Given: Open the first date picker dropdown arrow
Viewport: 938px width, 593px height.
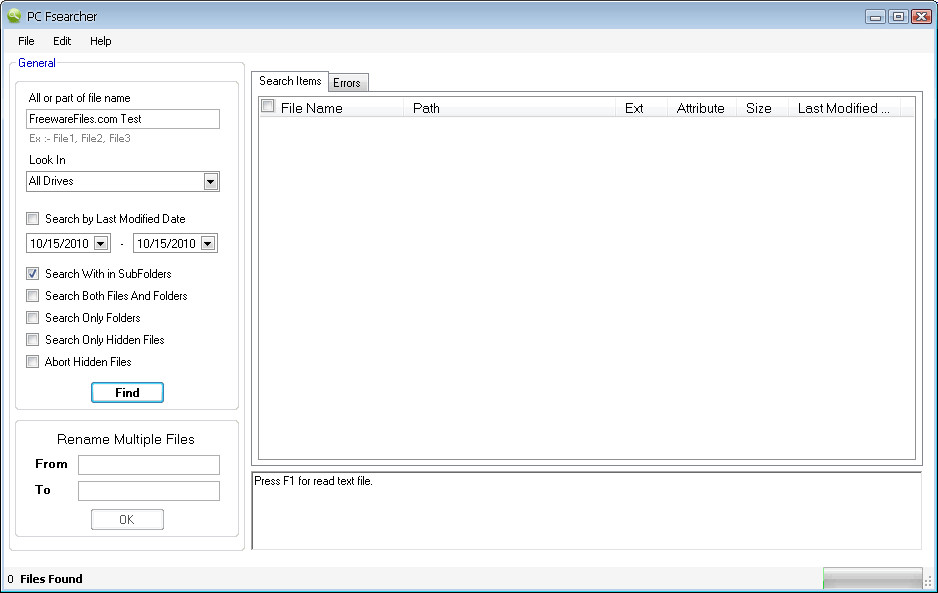Looking at the screenshot, I should [x=100, y=244].
